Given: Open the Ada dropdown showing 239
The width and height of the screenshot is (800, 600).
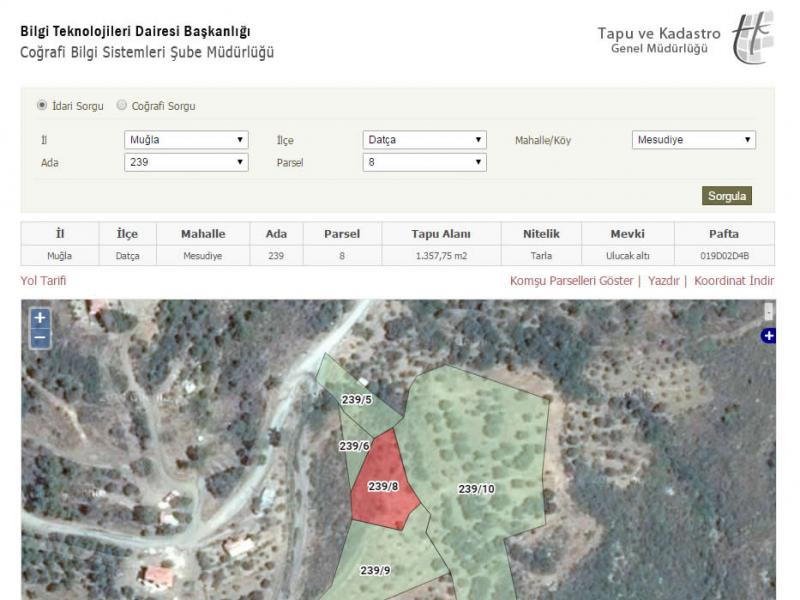Looking at the screenshot, I should point(186,162).
